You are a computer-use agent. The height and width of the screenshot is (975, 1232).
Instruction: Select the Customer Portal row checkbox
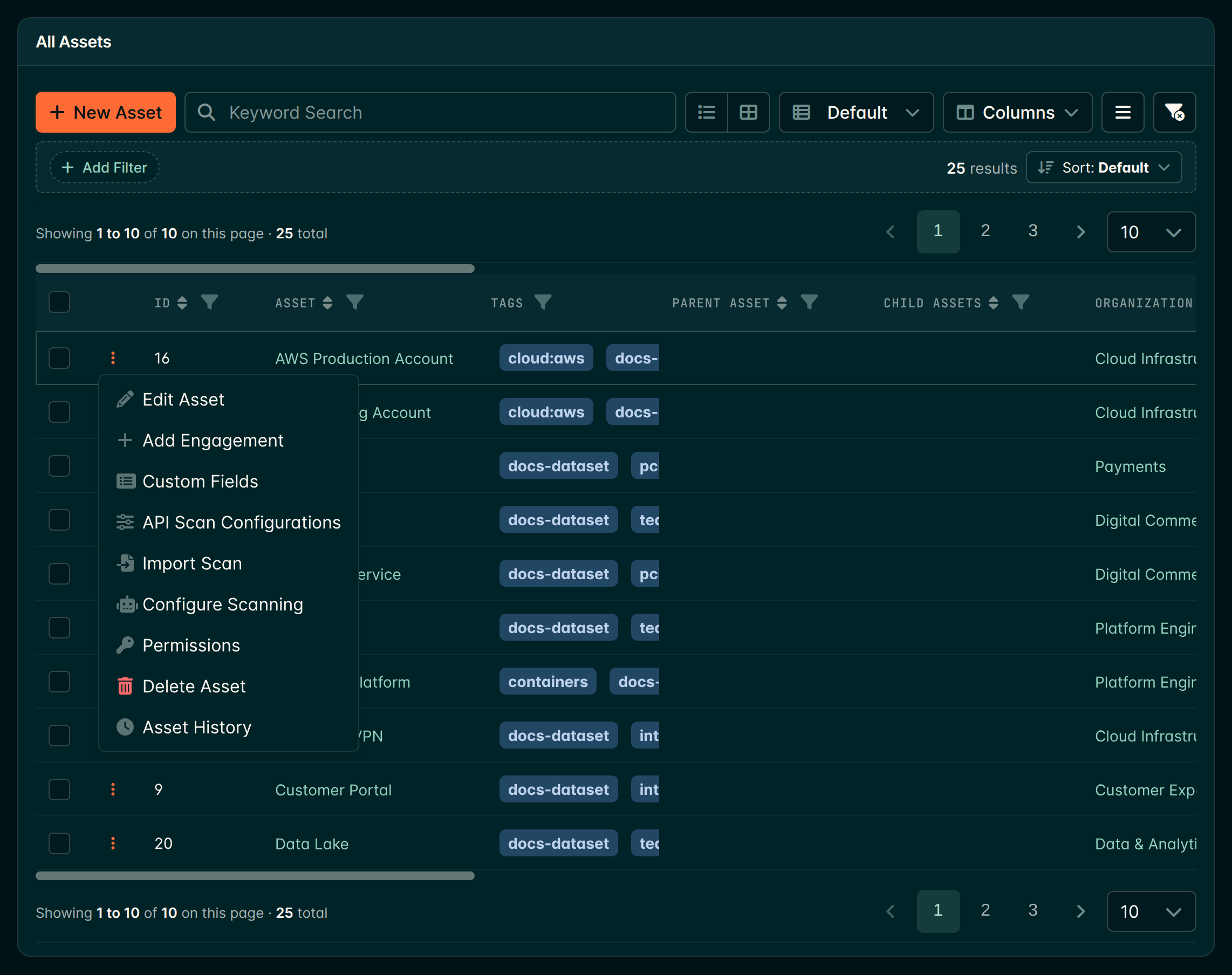point(59,789)
